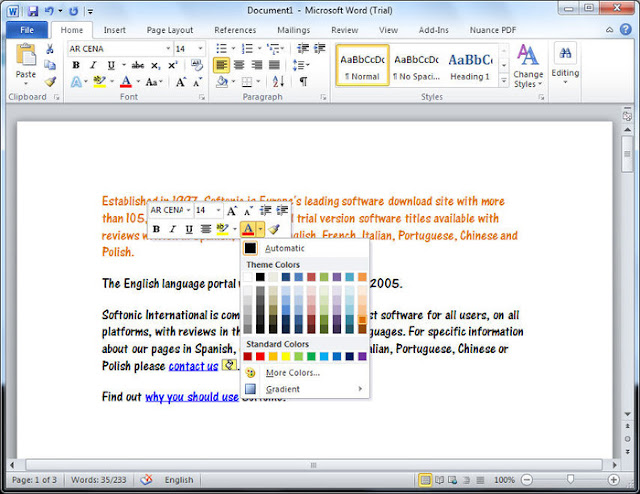Open Word Help question mark icon

tap(626, 29)
